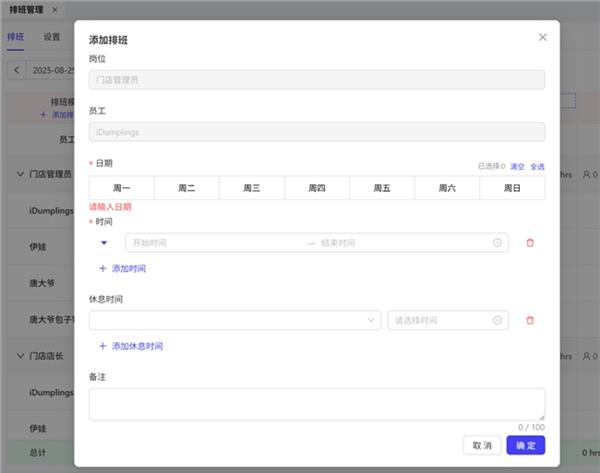Select the 排班 tab
The width and height of the screenshot is (600, 473).
coord(15,37)
